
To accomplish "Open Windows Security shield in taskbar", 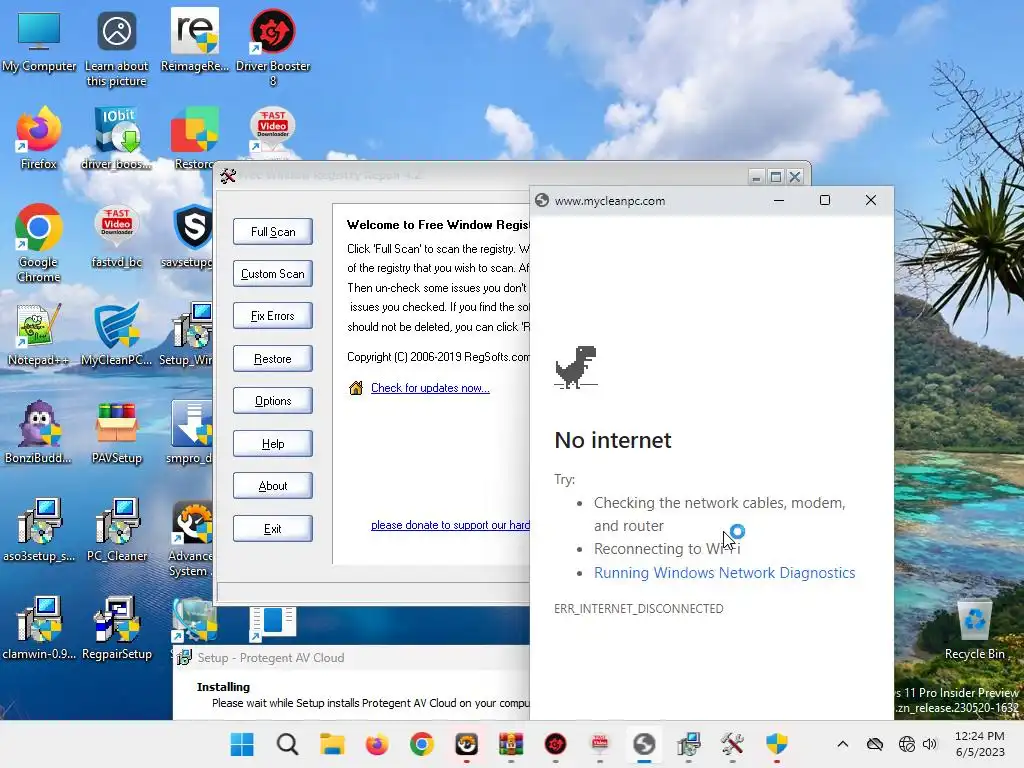I will pos(776,744).
